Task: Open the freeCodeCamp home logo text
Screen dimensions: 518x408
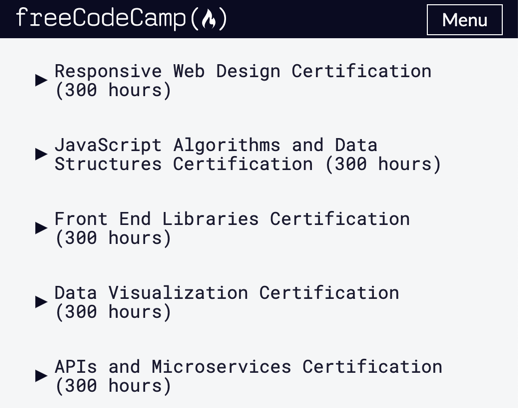Action: point(101,18)
